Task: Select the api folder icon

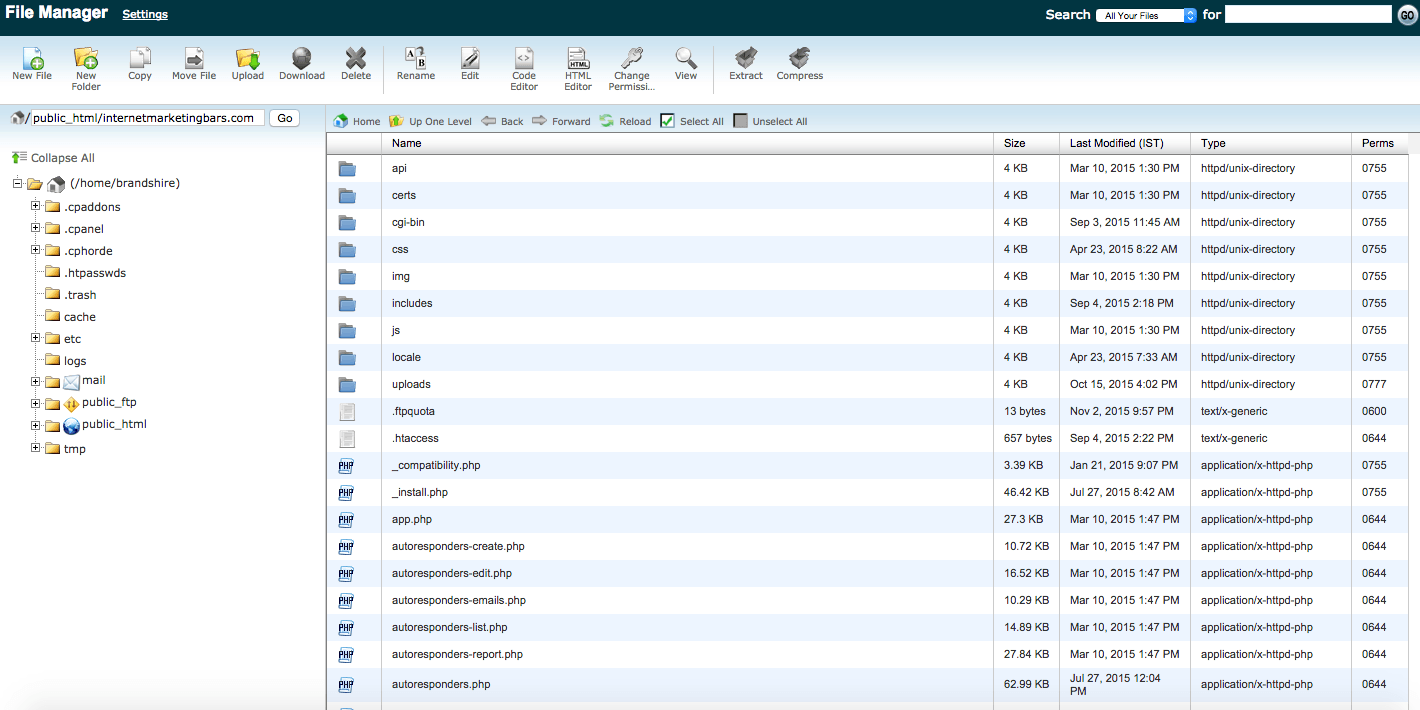Action: (x=347, y=169)
